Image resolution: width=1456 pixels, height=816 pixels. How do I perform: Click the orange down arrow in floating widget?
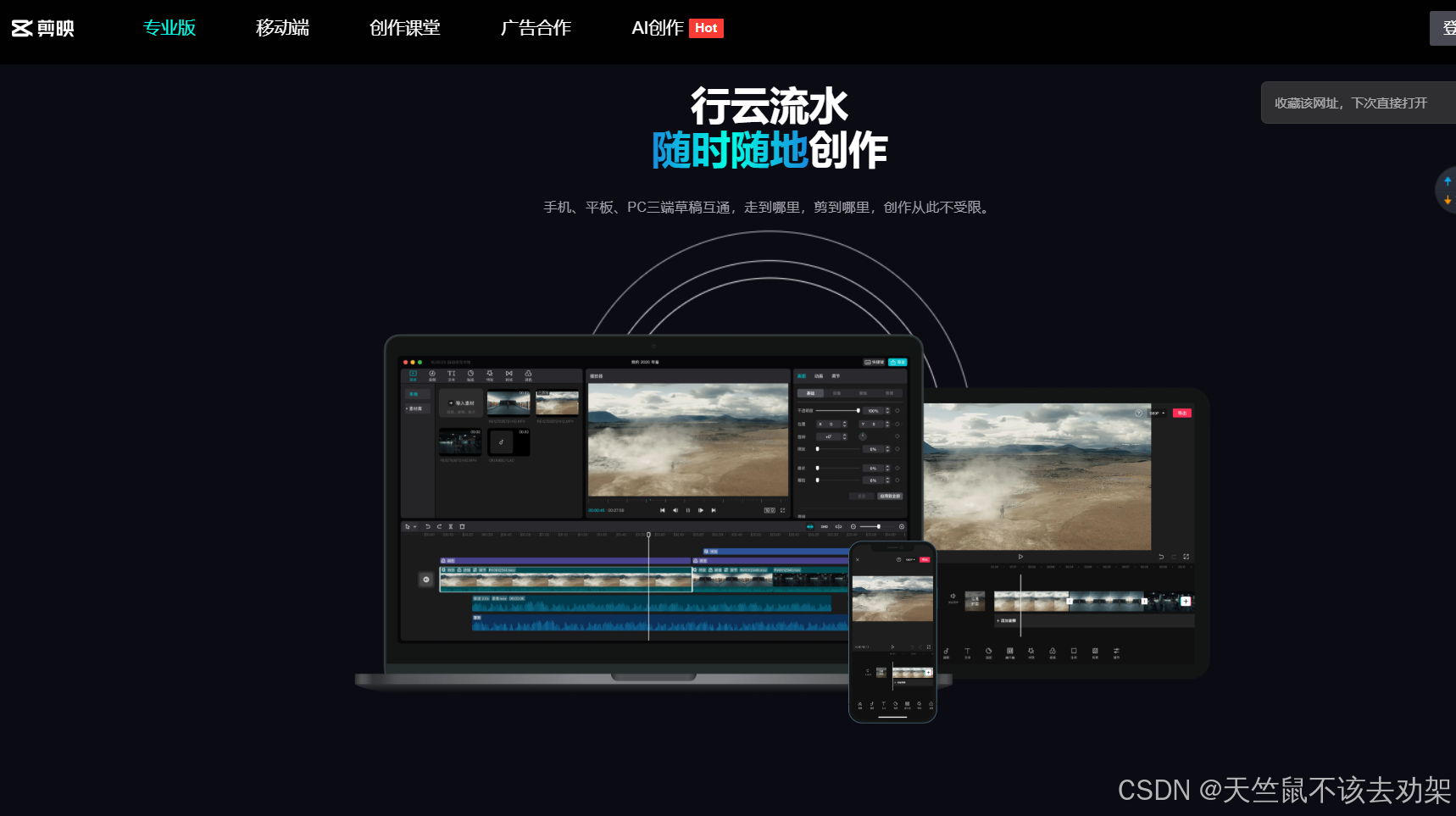(1448, 200)
